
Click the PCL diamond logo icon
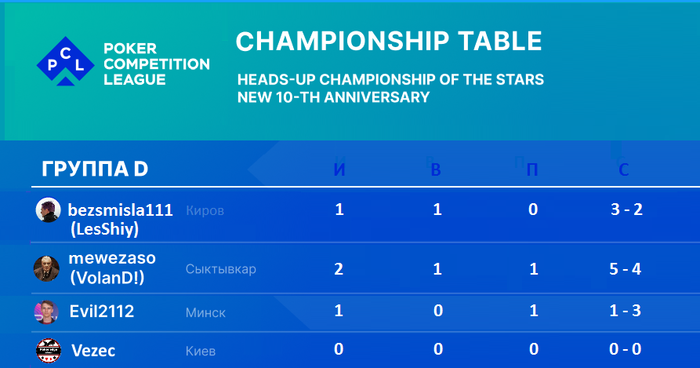click(x=65, y=61)
